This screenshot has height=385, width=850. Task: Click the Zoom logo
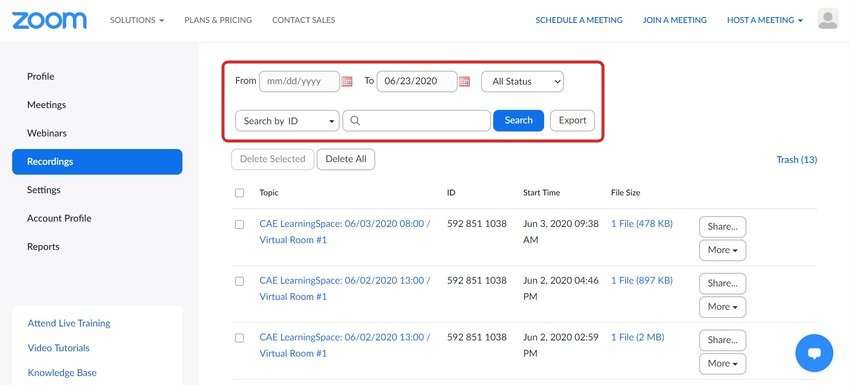[49, 20]
